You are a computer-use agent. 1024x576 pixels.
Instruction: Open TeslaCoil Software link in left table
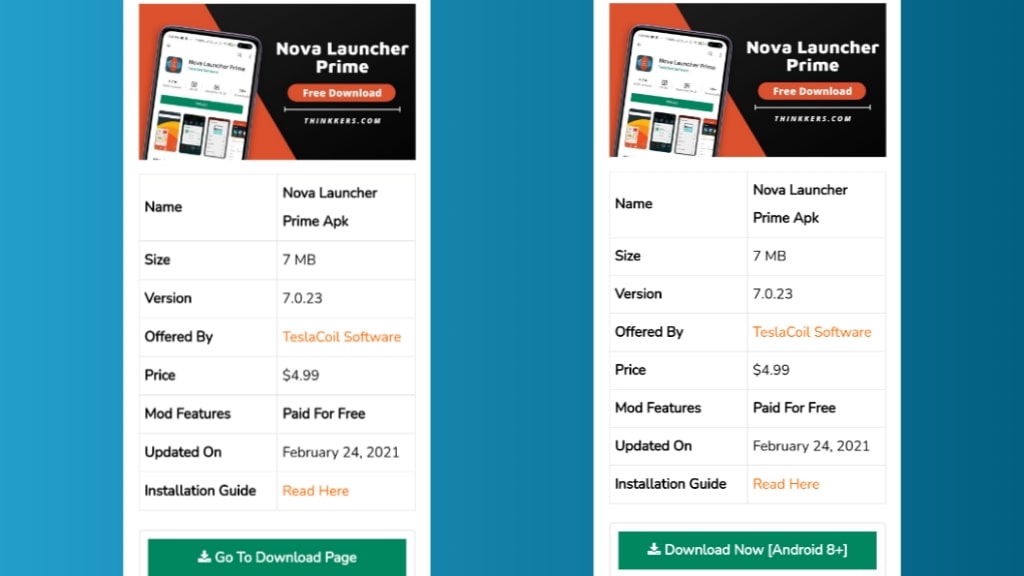[341, 336]
